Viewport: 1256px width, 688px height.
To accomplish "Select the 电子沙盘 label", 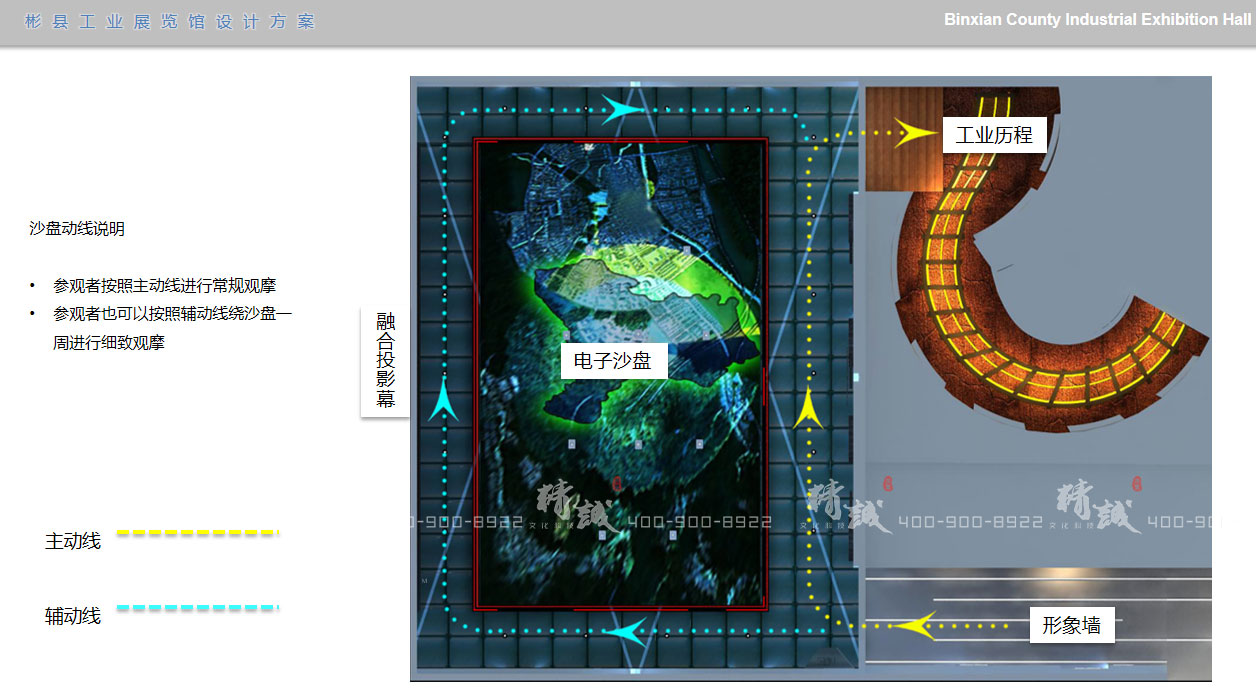I will 613,360.
